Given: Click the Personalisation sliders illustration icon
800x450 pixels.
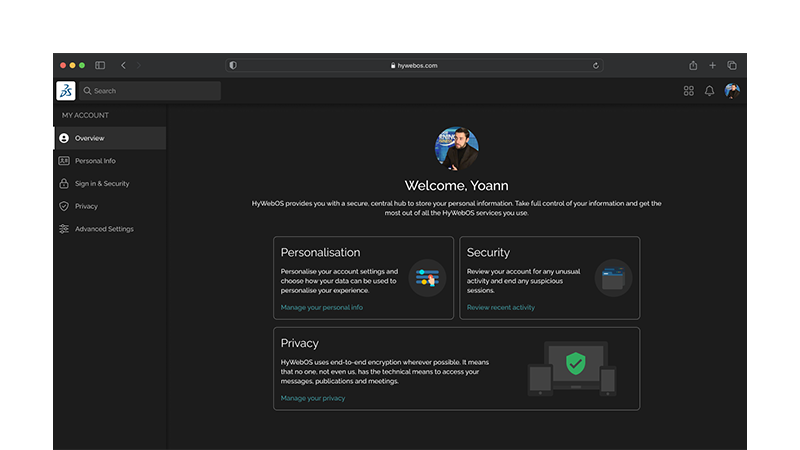Looking at the screenshot, I should click(x=427, y=278).
